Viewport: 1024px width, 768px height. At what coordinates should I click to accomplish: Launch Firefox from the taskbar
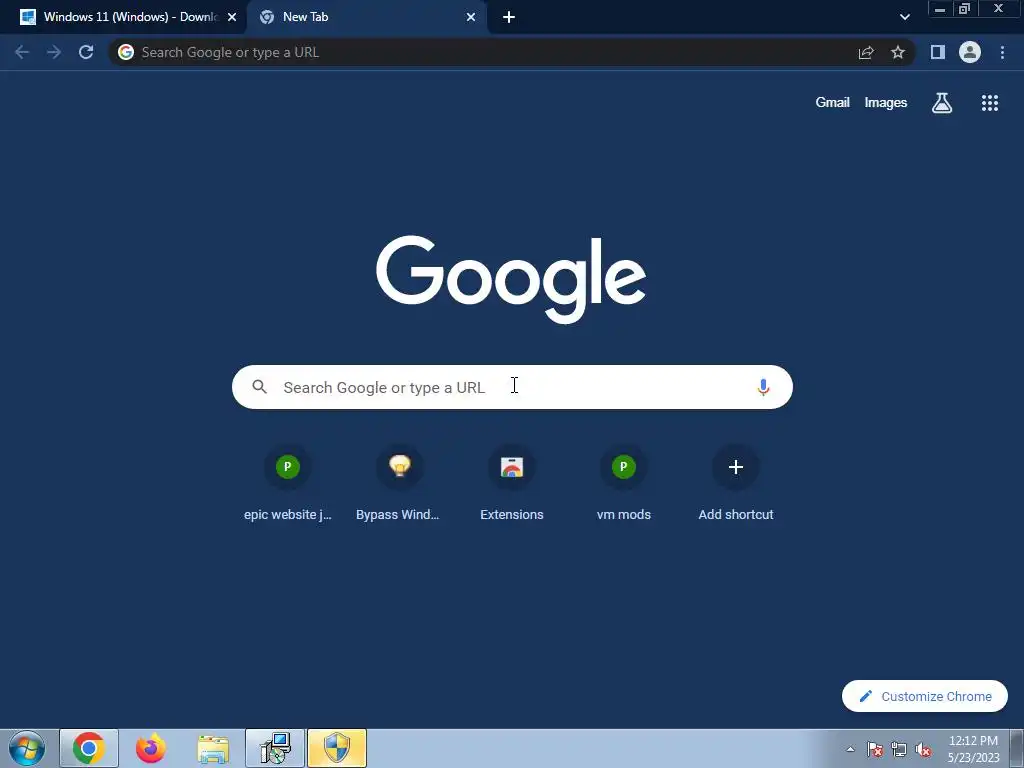coord(150,748)
